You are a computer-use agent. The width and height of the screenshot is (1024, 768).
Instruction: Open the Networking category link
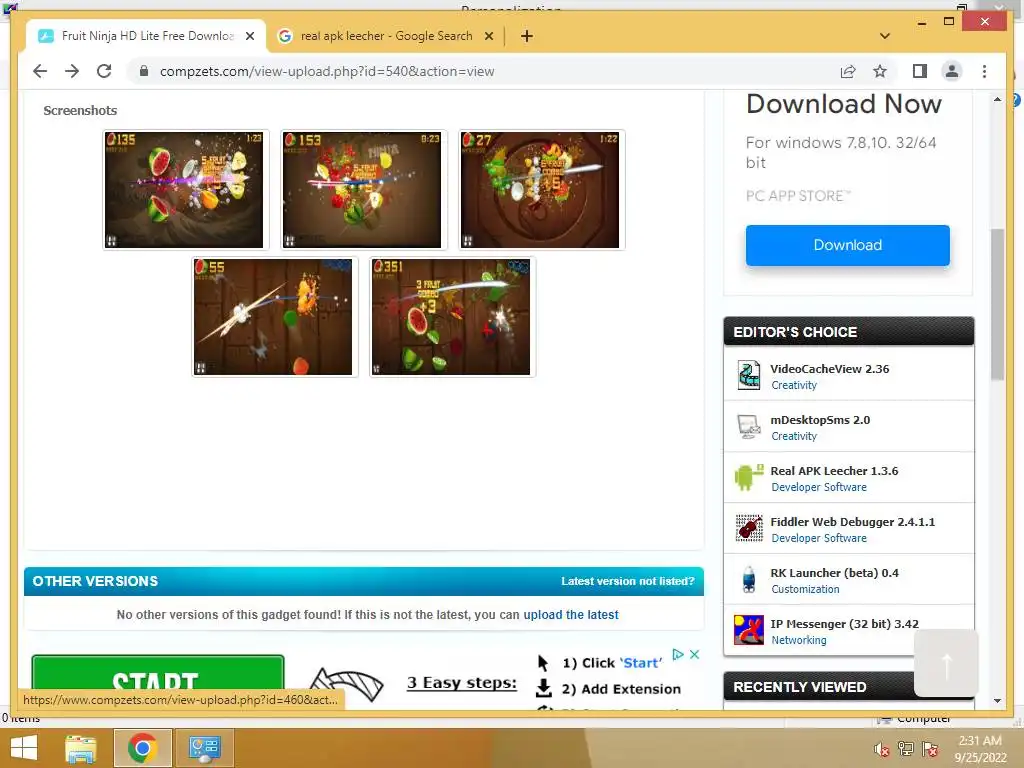coord(799,640)
